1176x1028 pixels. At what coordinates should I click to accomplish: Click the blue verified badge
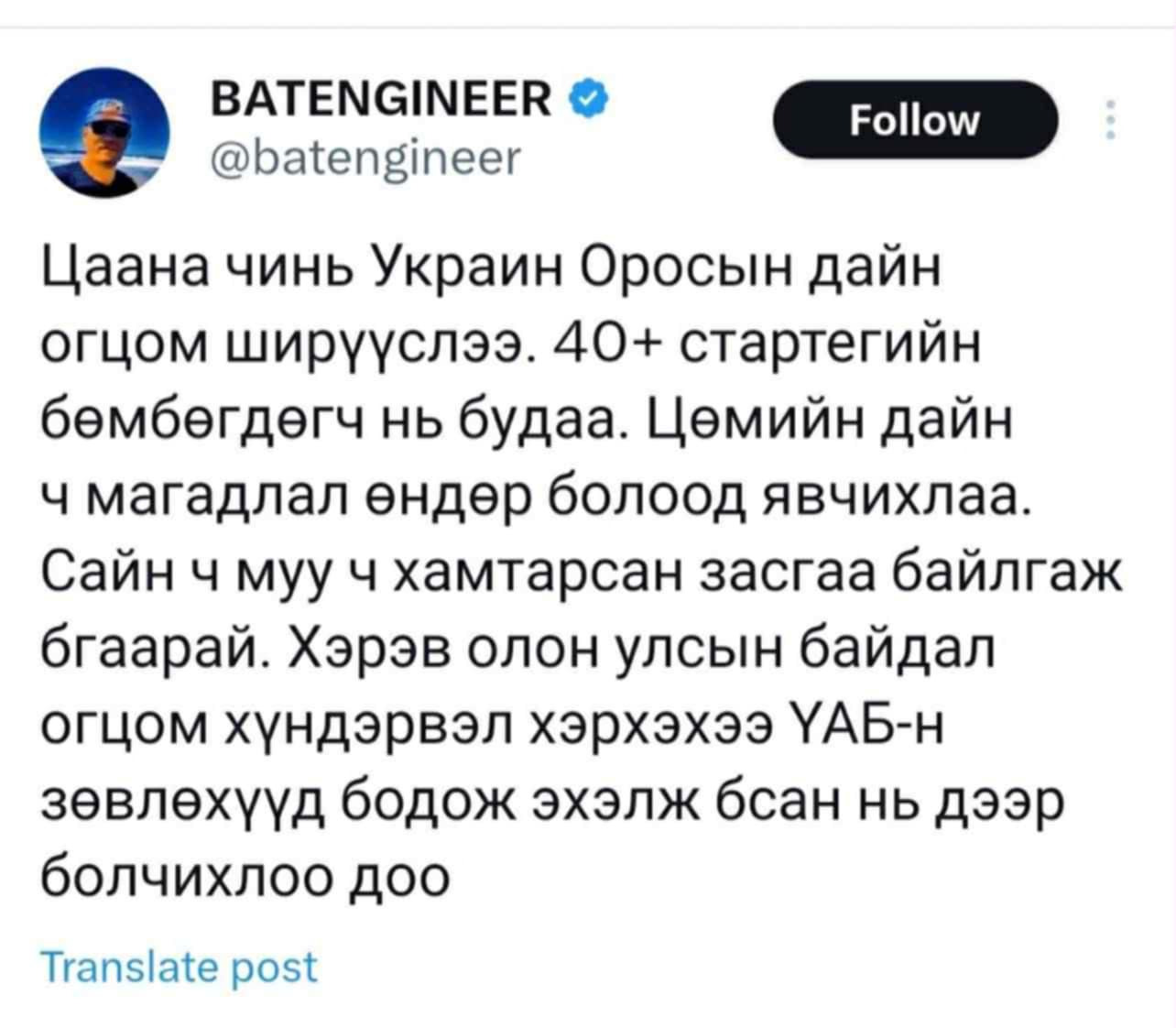click(x=588, y=95)
